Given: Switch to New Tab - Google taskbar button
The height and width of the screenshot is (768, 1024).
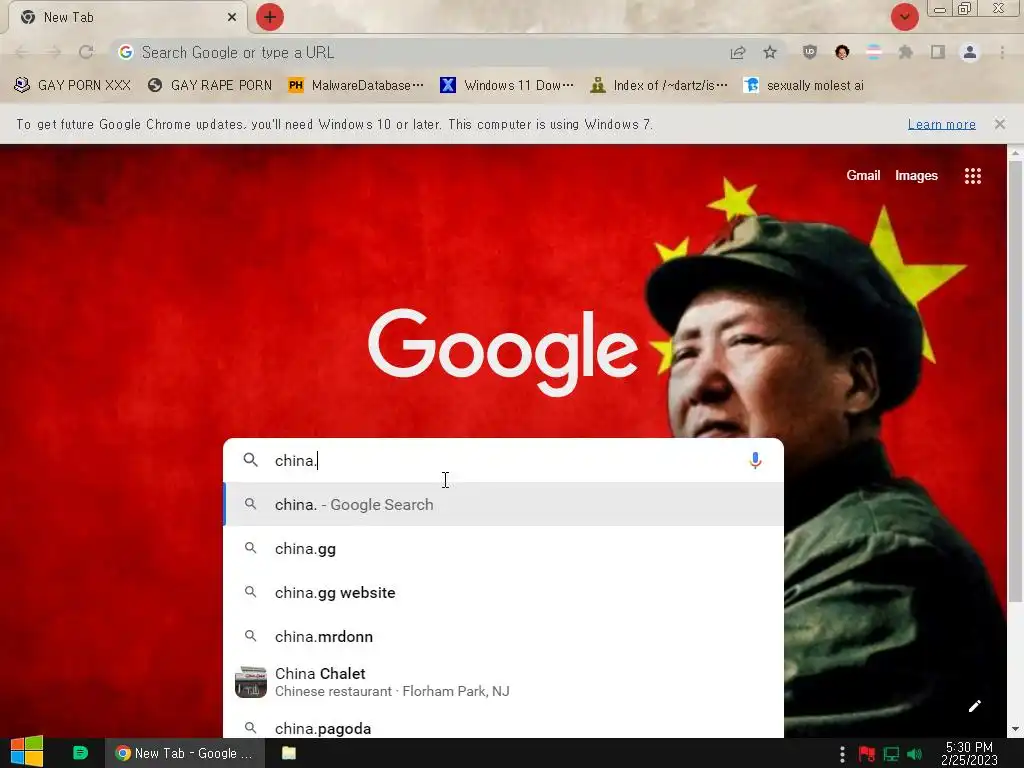Looking at the screenshot, I should (185, 753).
